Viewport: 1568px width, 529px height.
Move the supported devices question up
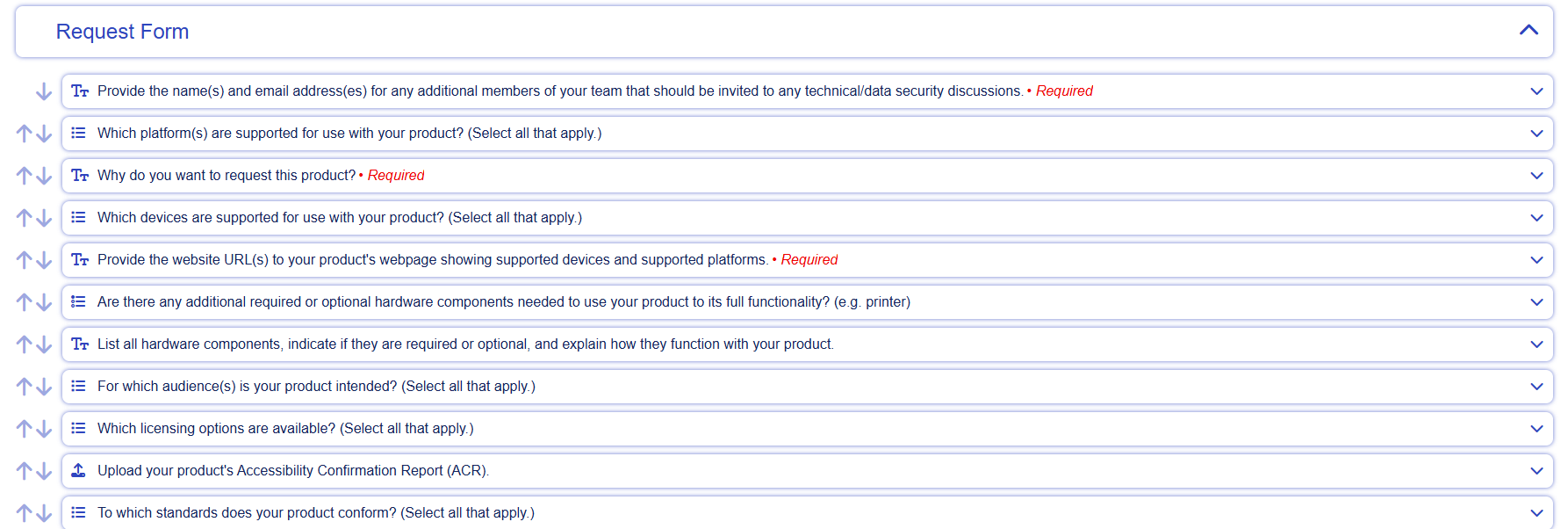click(x=24, y=218)
